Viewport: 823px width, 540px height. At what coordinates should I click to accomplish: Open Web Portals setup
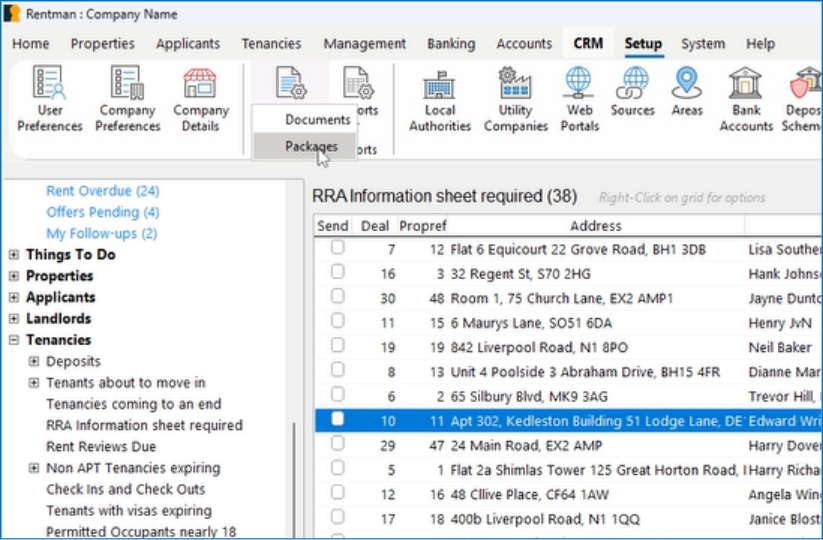[x=579, y=99]
